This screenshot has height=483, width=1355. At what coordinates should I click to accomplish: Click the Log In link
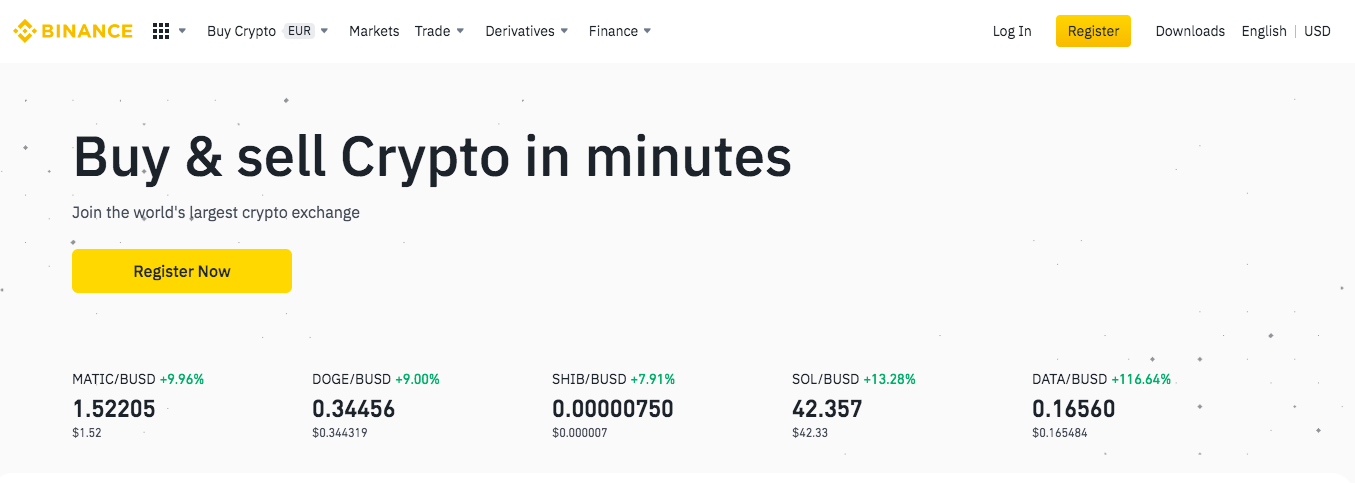(x=1012, y=31)
